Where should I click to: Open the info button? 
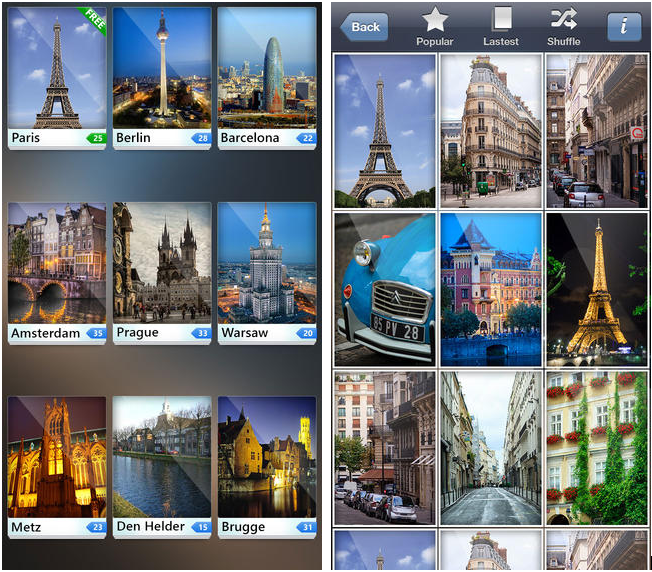[624, 27]
